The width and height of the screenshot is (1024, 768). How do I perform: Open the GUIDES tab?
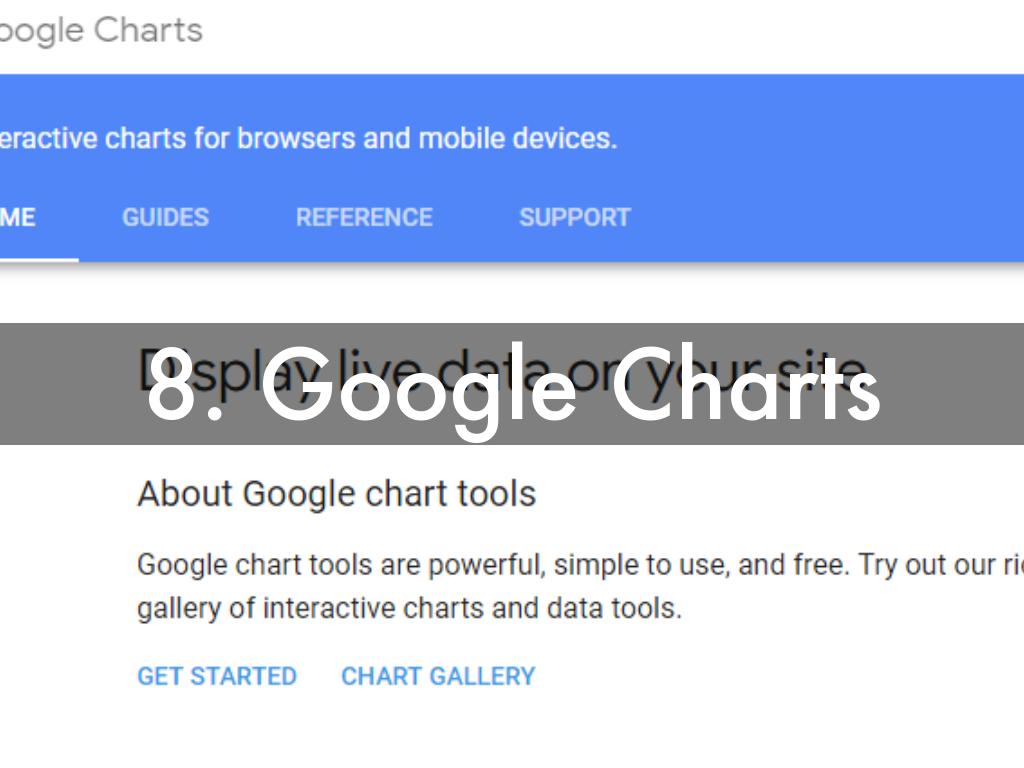pos(165,218)
